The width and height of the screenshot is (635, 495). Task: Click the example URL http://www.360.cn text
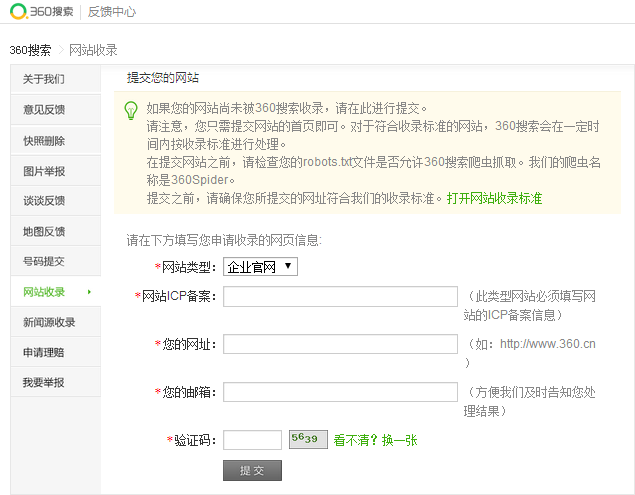click(x=548, y=344)
